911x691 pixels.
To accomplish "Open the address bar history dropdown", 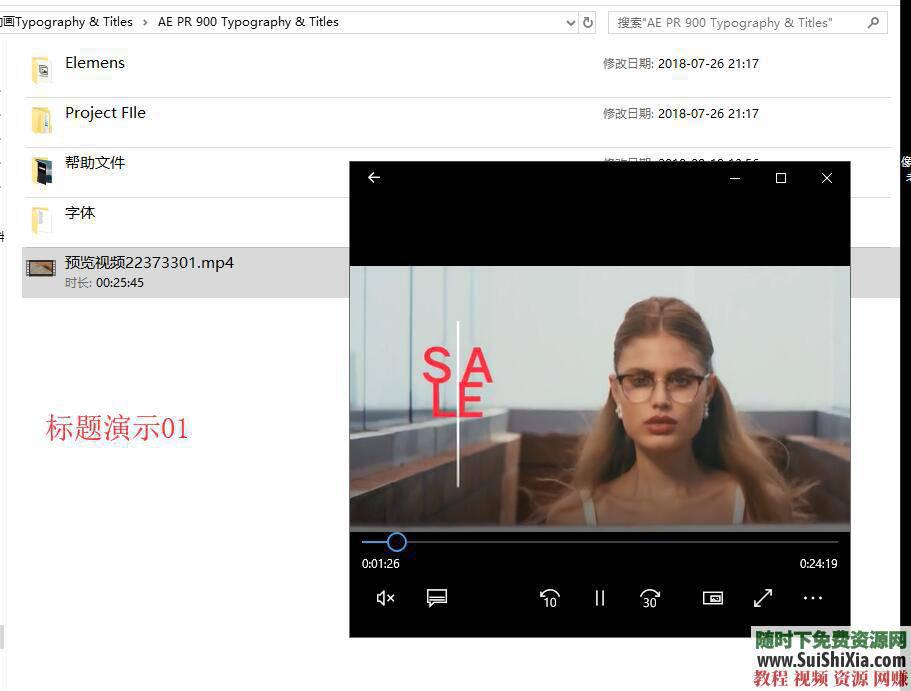I will point(569,21).
